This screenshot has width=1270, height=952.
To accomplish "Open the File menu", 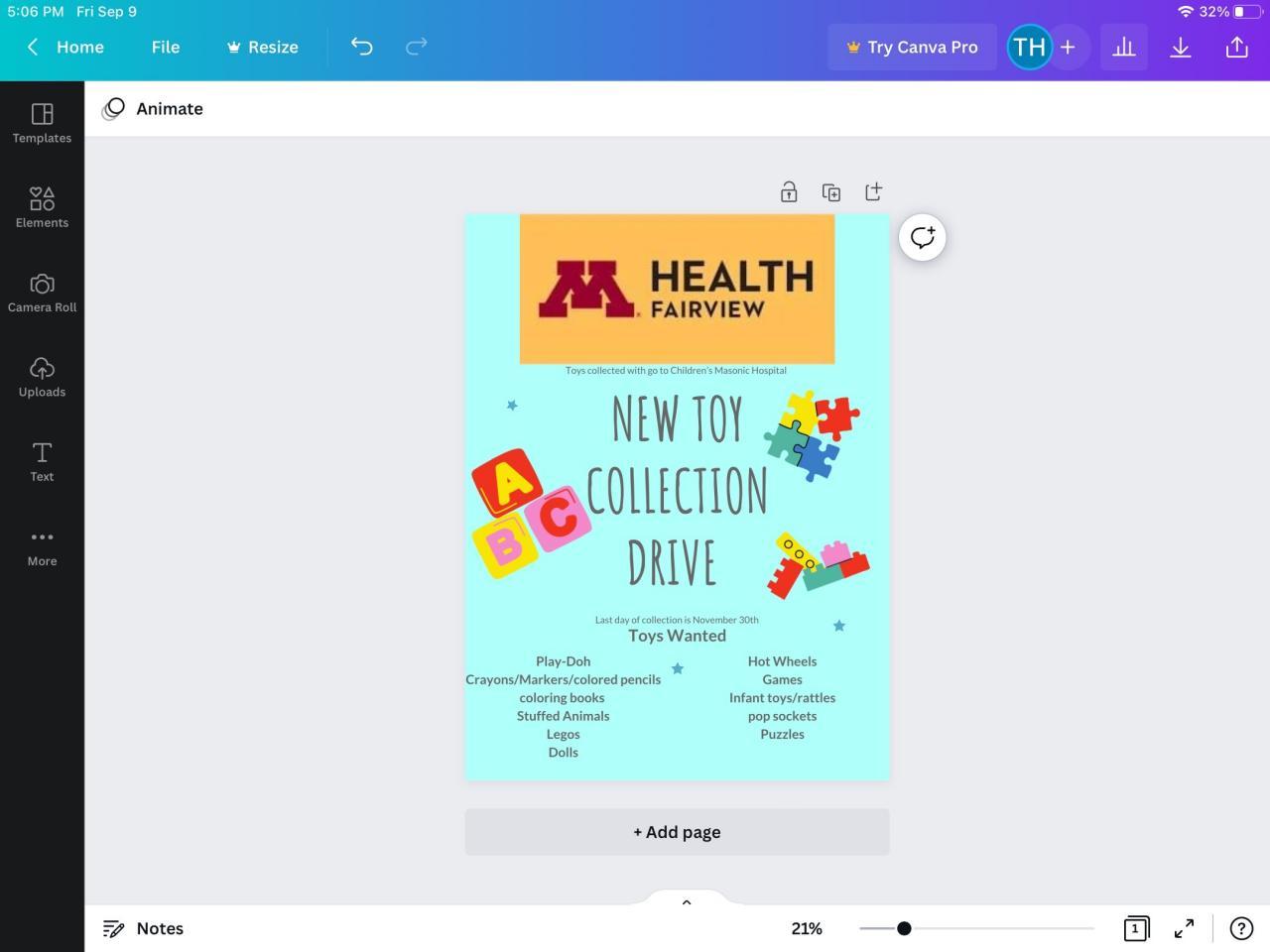I will 166,47.
